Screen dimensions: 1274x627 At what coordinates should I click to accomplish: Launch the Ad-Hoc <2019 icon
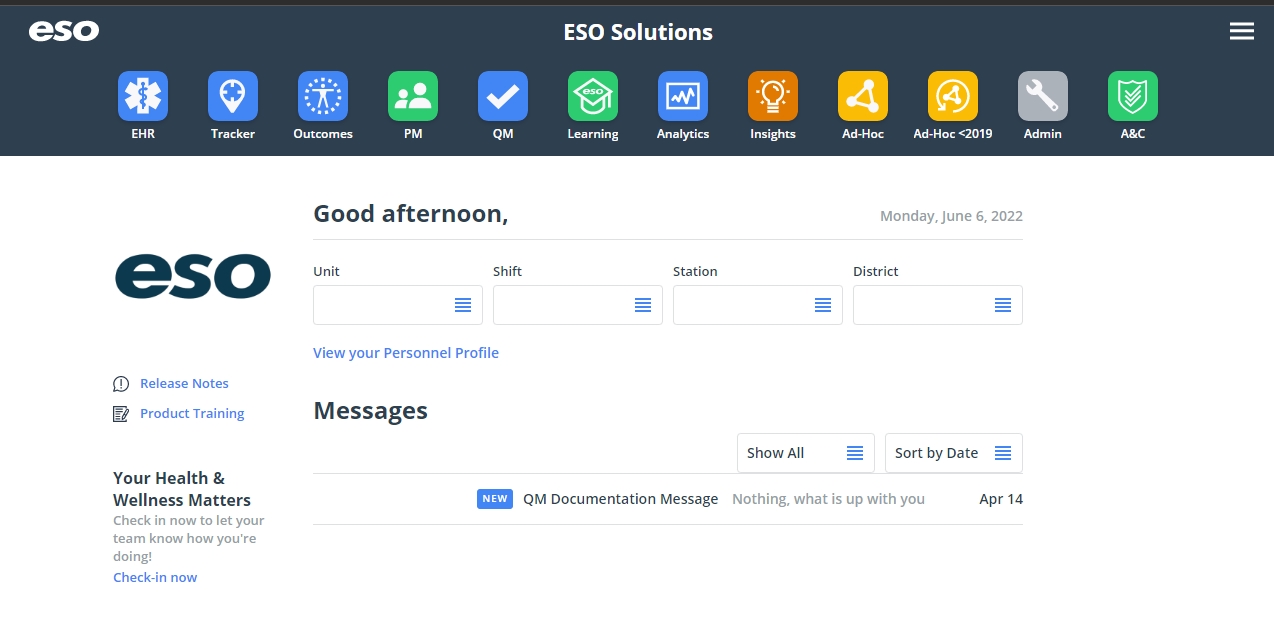(x=953, y=96)
